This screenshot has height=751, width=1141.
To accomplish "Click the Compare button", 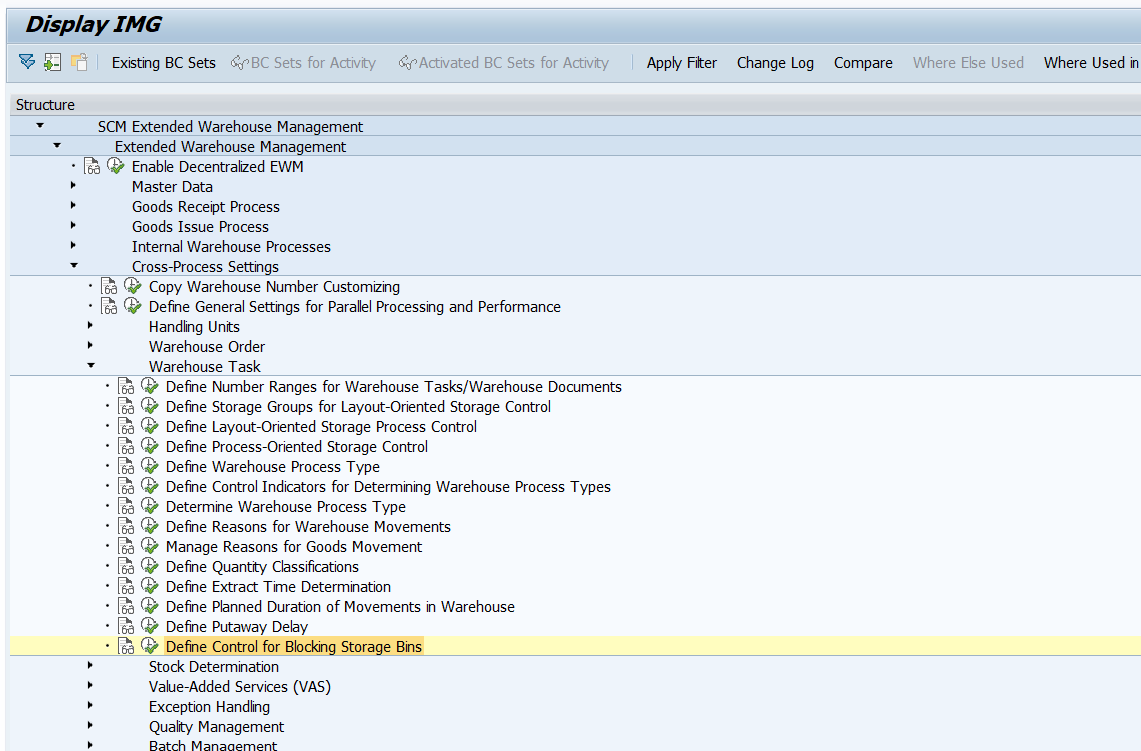I will pos(863,63).
